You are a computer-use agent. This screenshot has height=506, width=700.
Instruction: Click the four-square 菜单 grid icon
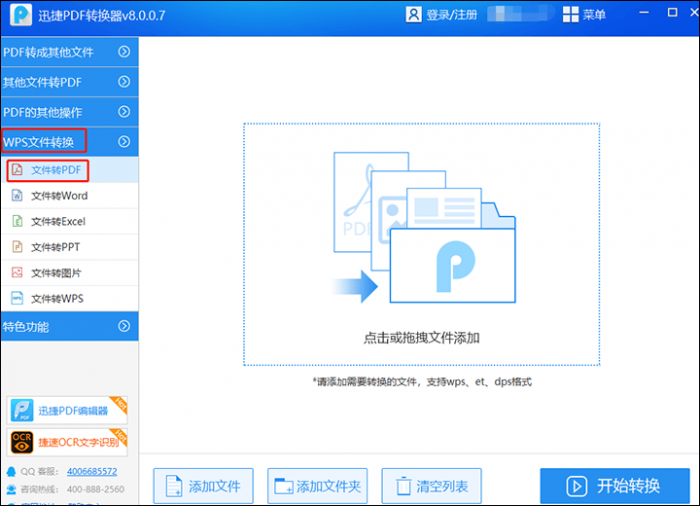(570, 15)
